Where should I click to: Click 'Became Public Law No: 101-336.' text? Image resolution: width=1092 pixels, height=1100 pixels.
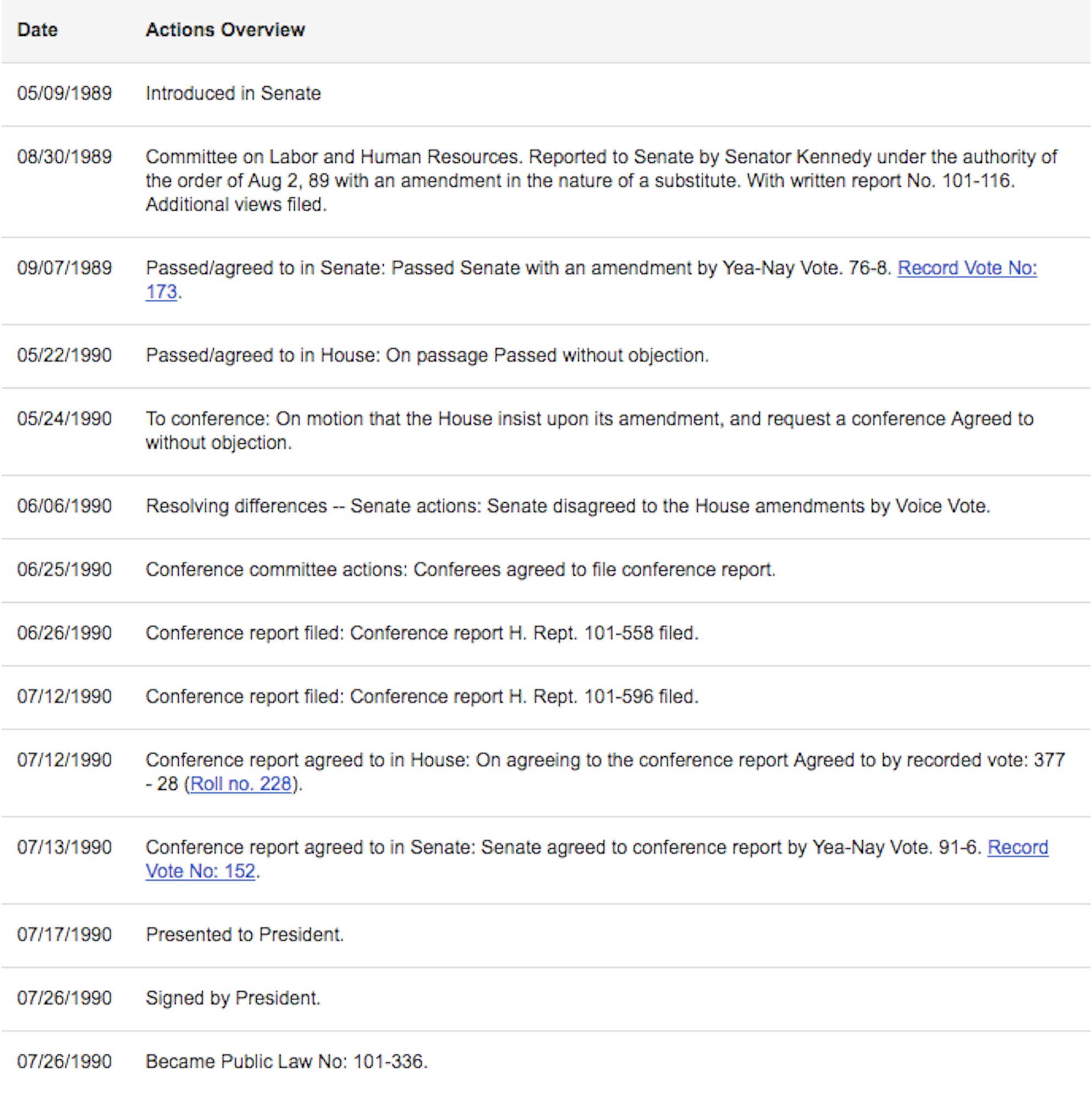click(x=287, y=1062)
